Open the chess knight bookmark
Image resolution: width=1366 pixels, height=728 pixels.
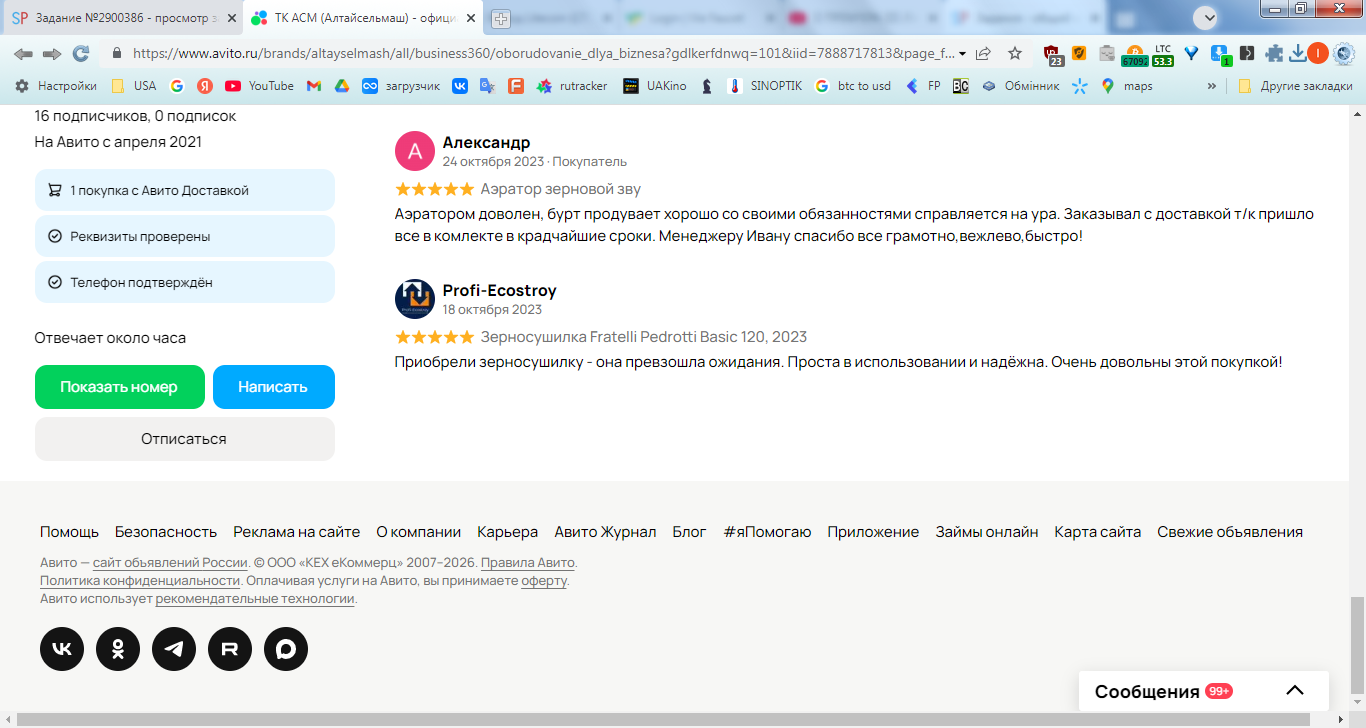[x=707, y=86]
